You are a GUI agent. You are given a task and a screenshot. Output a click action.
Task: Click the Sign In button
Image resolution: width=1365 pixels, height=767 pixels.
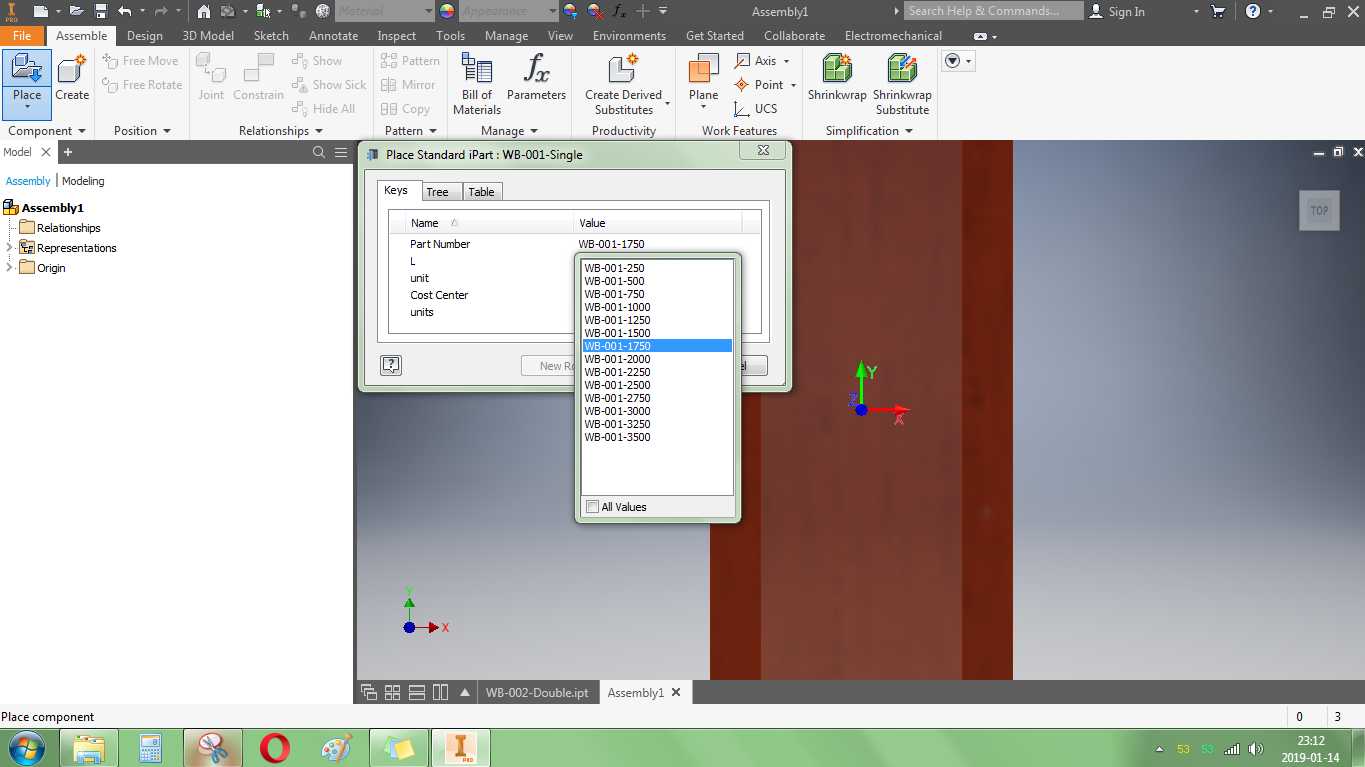point(1117,11)
